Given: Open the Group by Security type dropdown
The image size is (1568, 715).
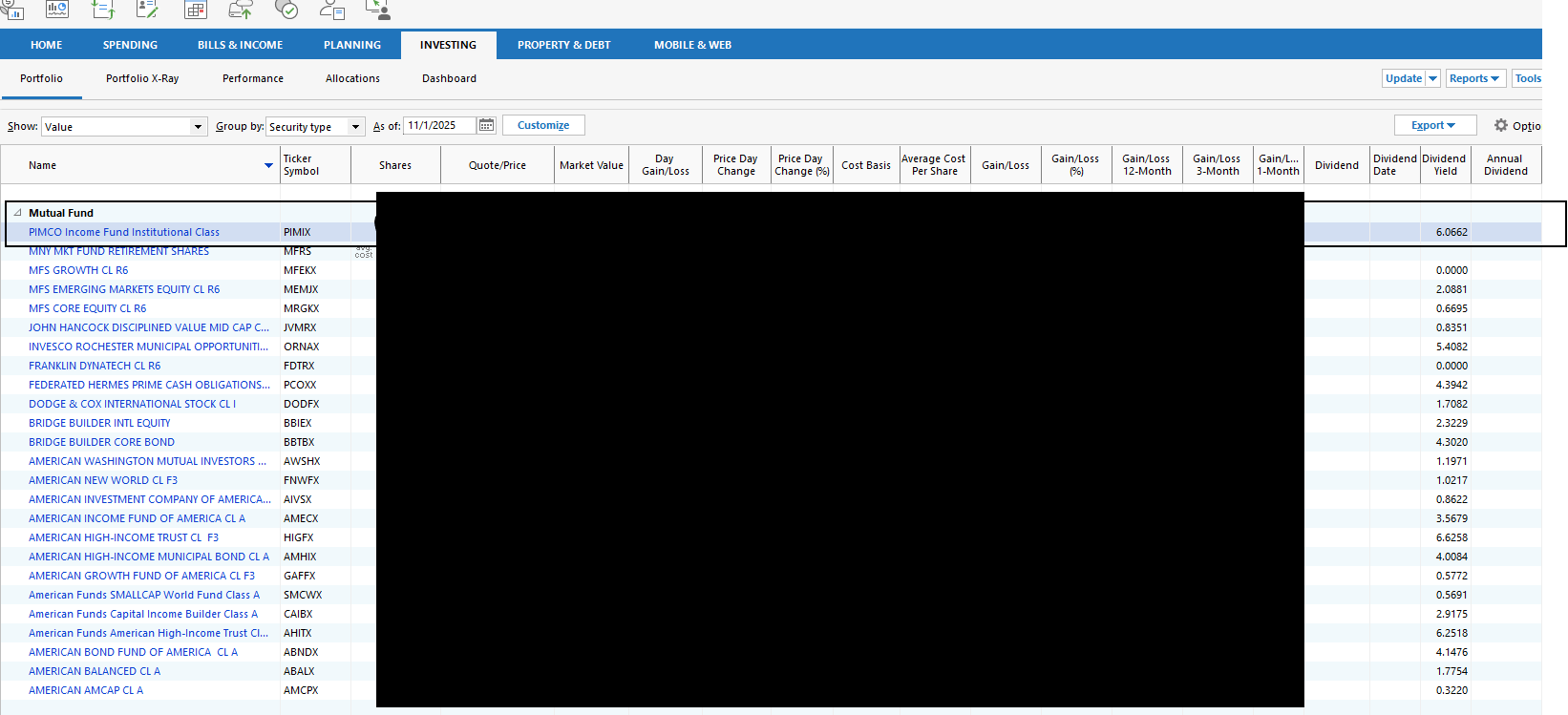Looking at the screenshot, I should (315, 126).
